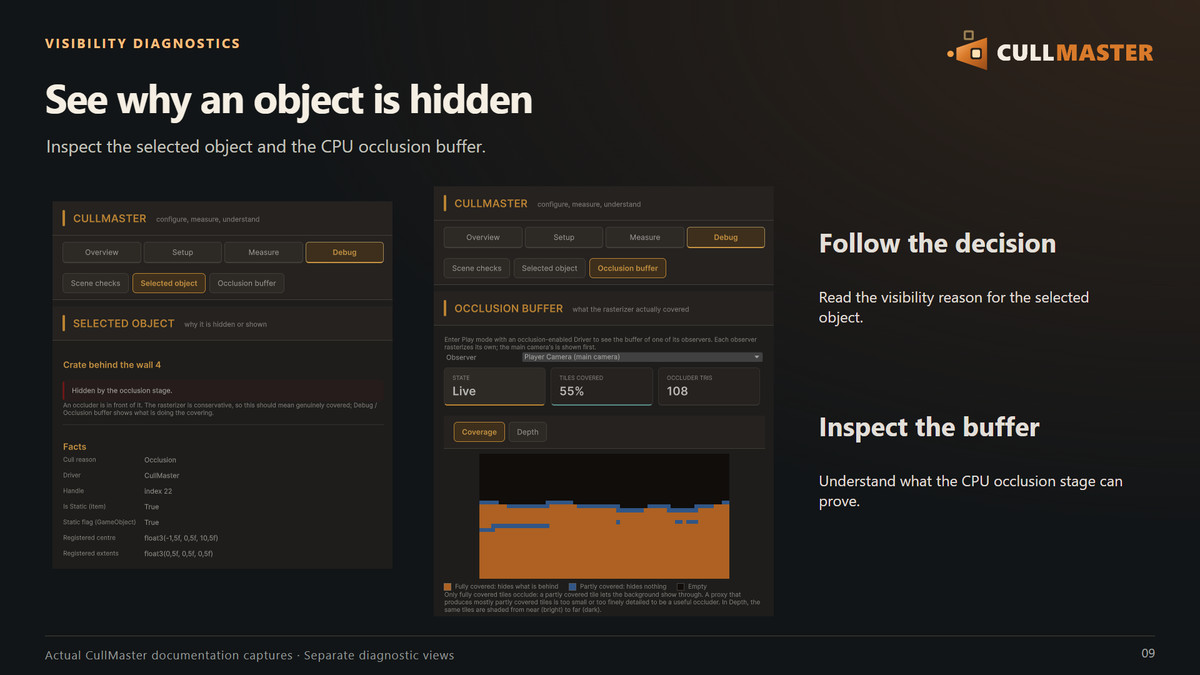Click the Driver value CullMaster
Screen dimensions: 1200x675
(x=162, y=476)
